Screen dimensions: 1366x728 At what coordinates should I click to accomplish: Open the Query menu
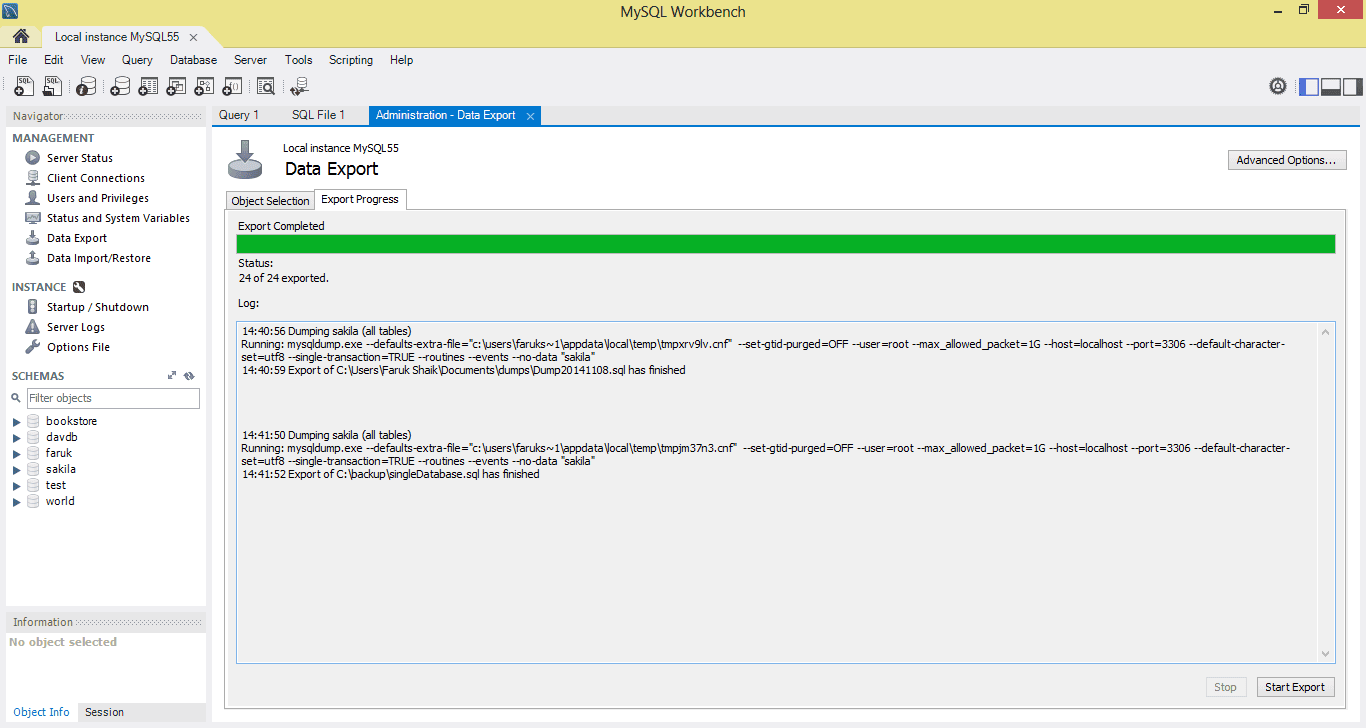pos(138,60)
